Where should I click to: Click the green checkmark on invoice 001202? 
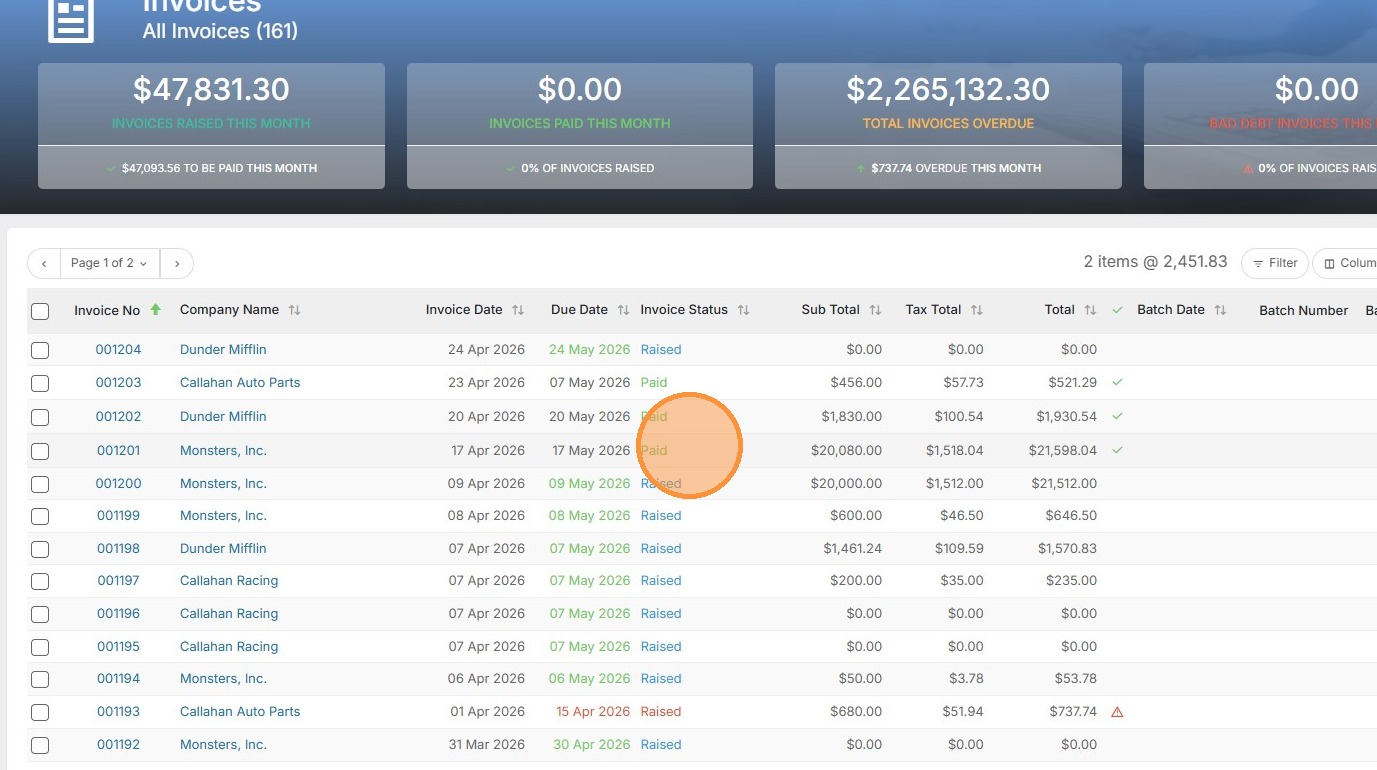click(1117, 416)
